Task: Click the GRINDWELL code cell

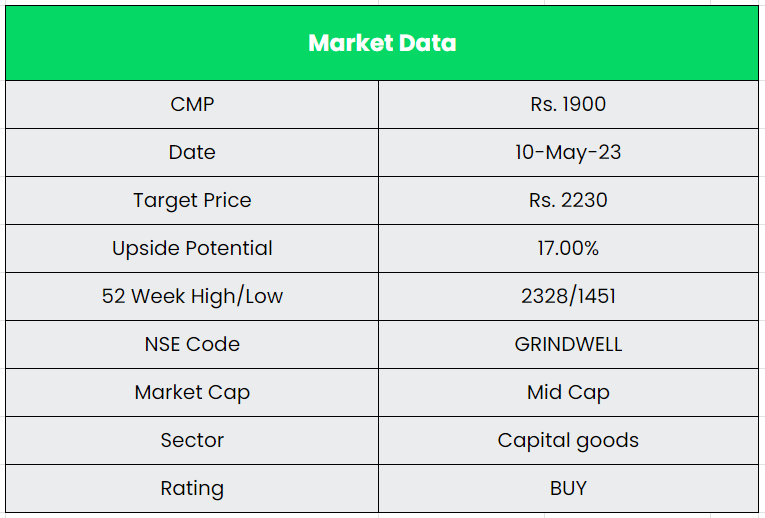Action: click(568, 344)
